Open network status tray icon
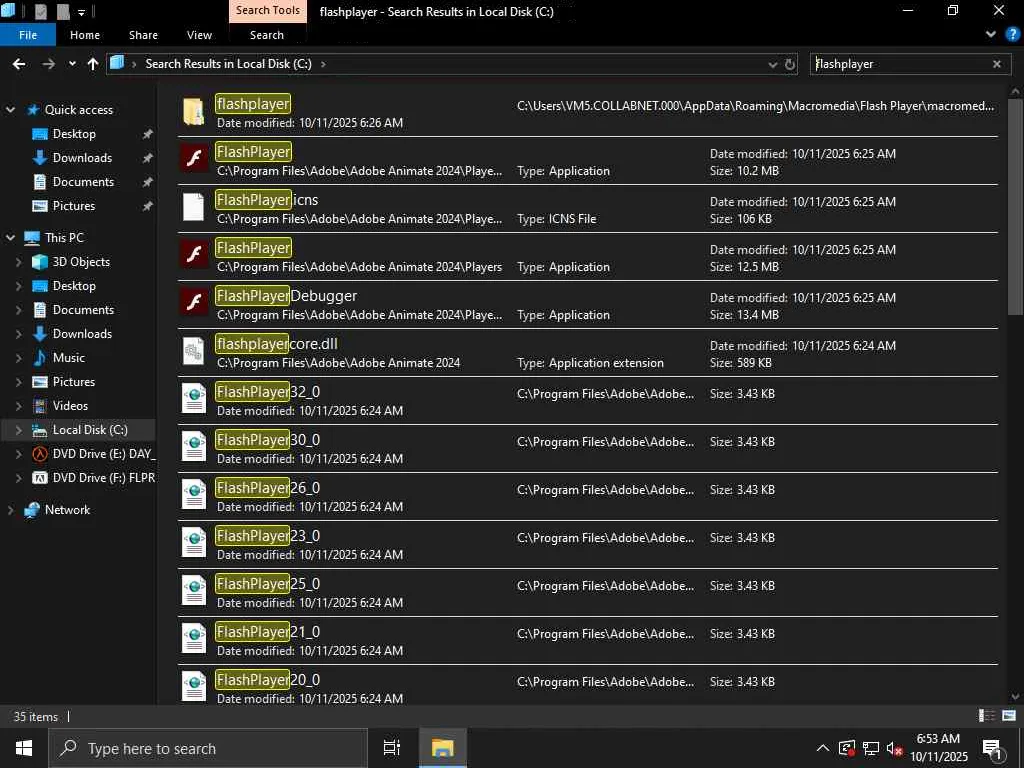The width and height of the screenshot is (1024, 768). (871, 748)
